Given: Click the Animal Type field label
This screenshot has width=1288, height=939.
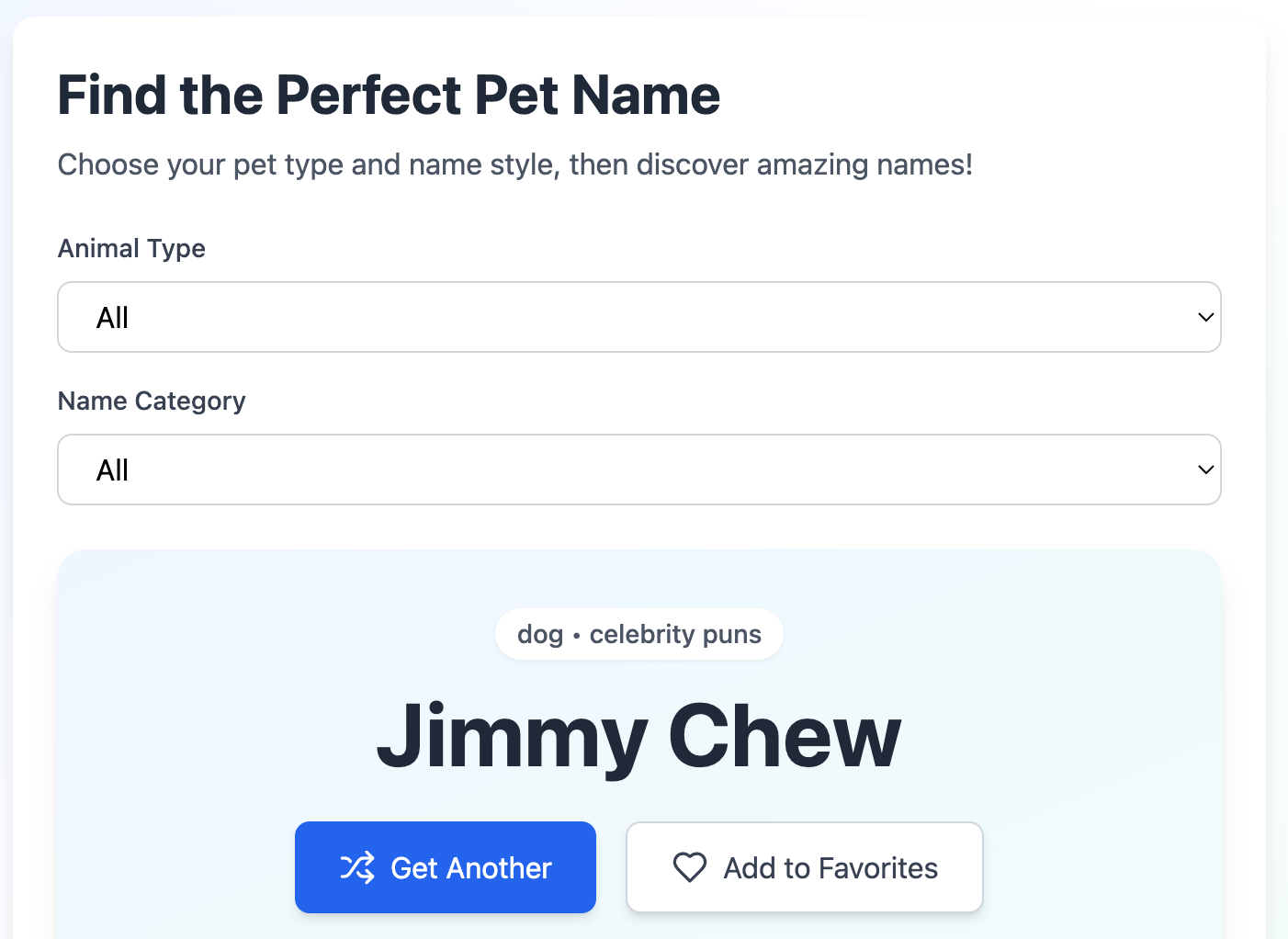Looking at the screenshot, I should tap(131, 248).
